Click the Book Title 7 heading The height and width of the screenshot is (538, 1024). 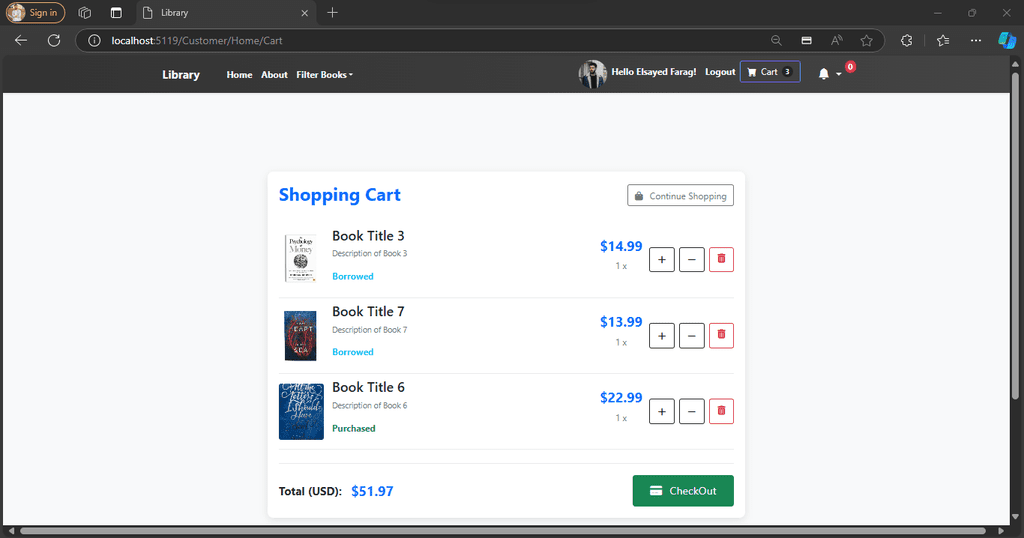click(x=368, y=311)
